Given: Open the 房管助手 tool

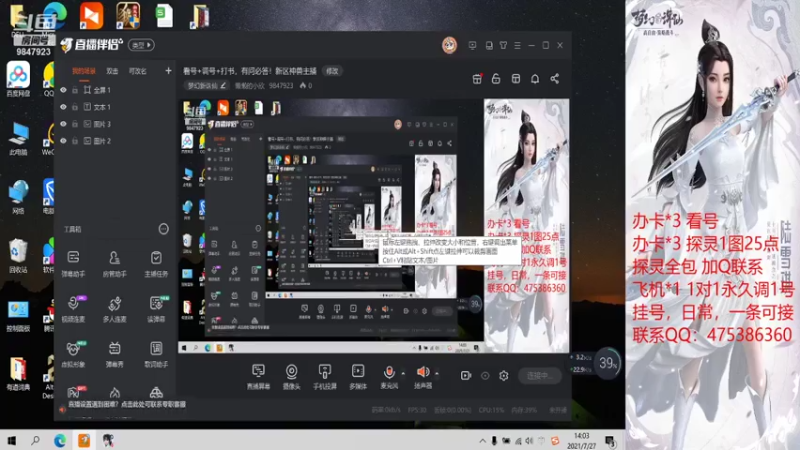Looking at the screenshot, I should 114,263.
